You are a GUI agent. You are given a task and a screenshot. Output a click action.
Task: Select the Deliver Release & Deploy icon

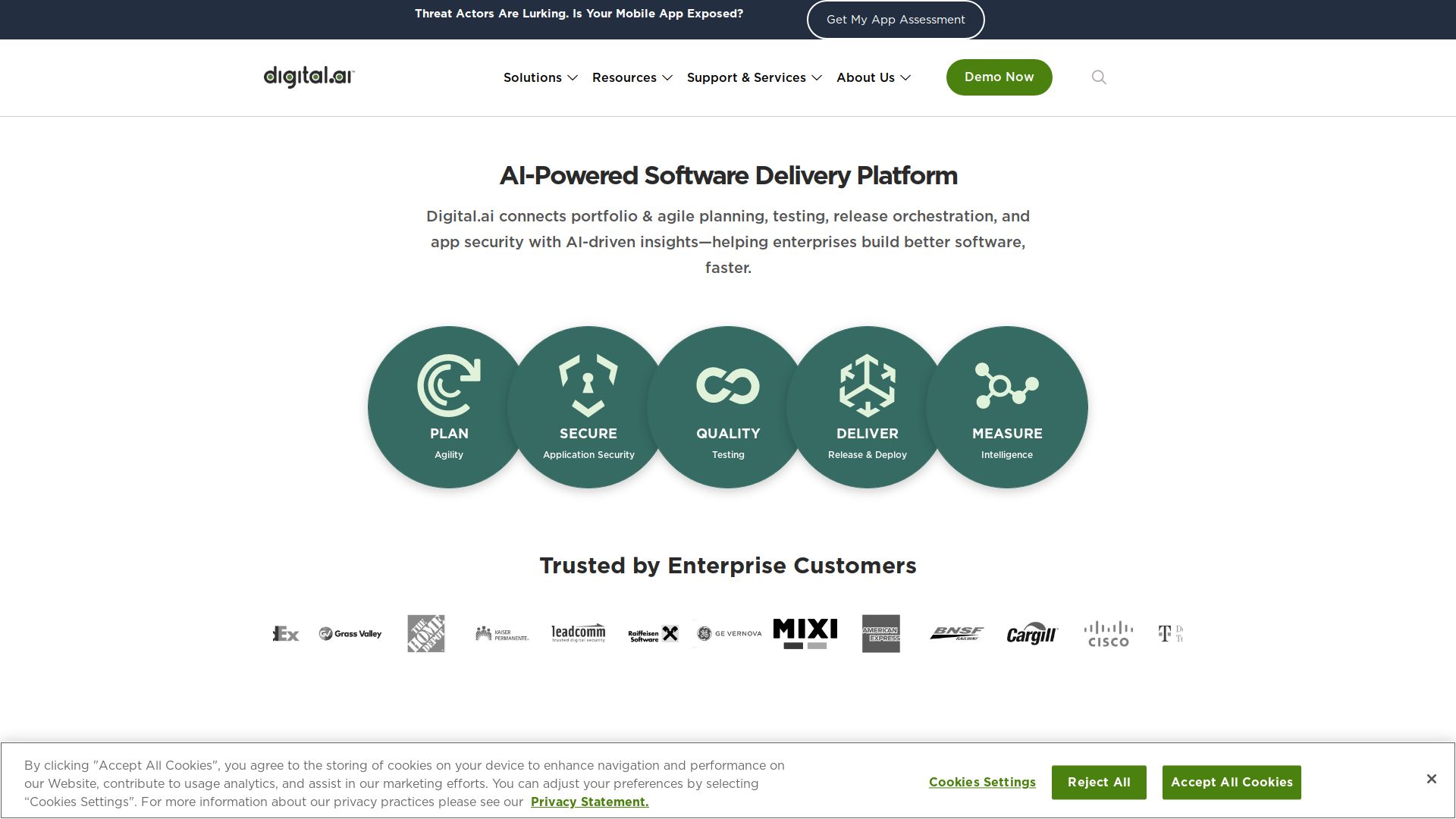tap(868, 385)
